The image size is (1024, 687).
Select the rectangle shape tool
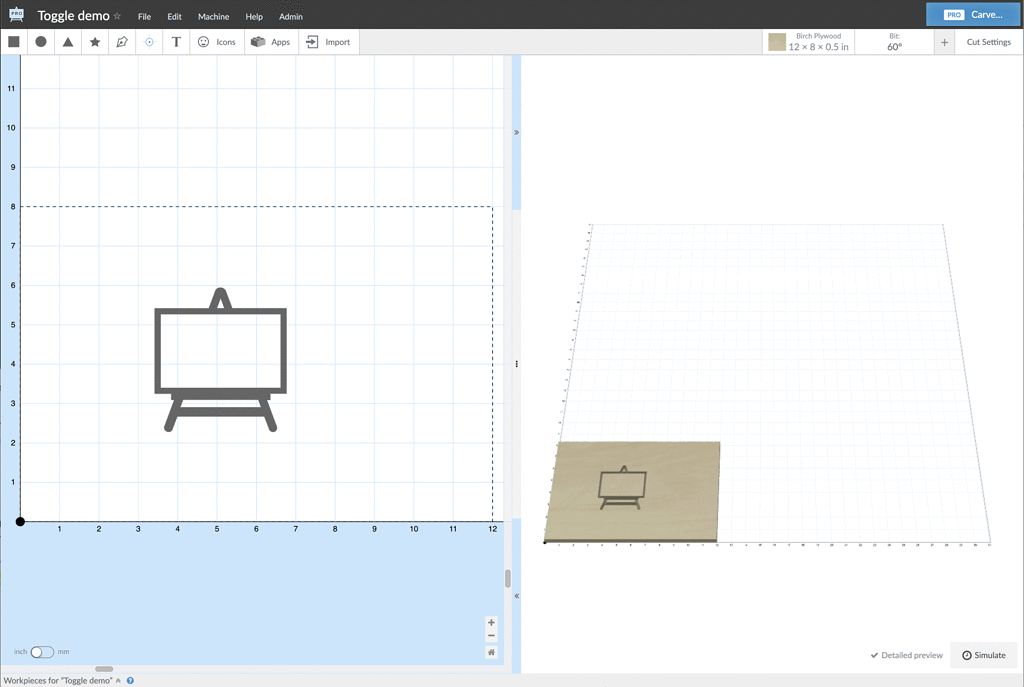coord(14,41)
